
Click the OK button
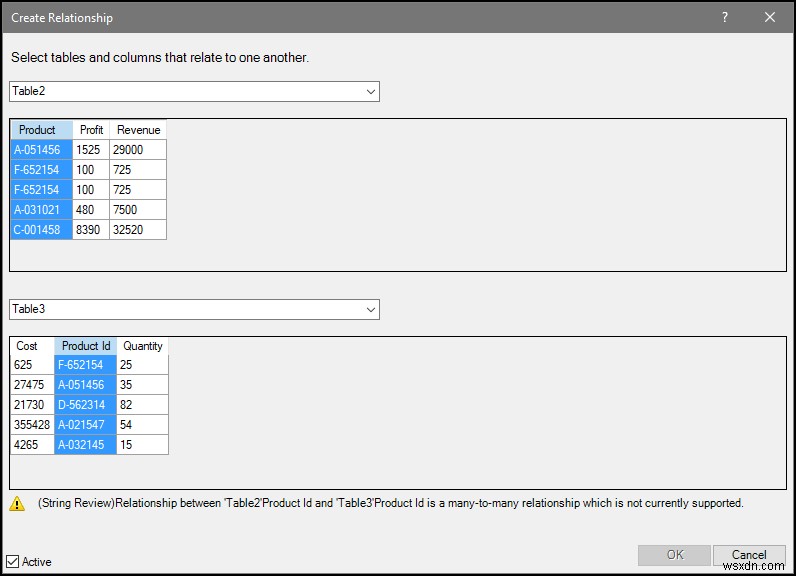click(x=674, y=555)
